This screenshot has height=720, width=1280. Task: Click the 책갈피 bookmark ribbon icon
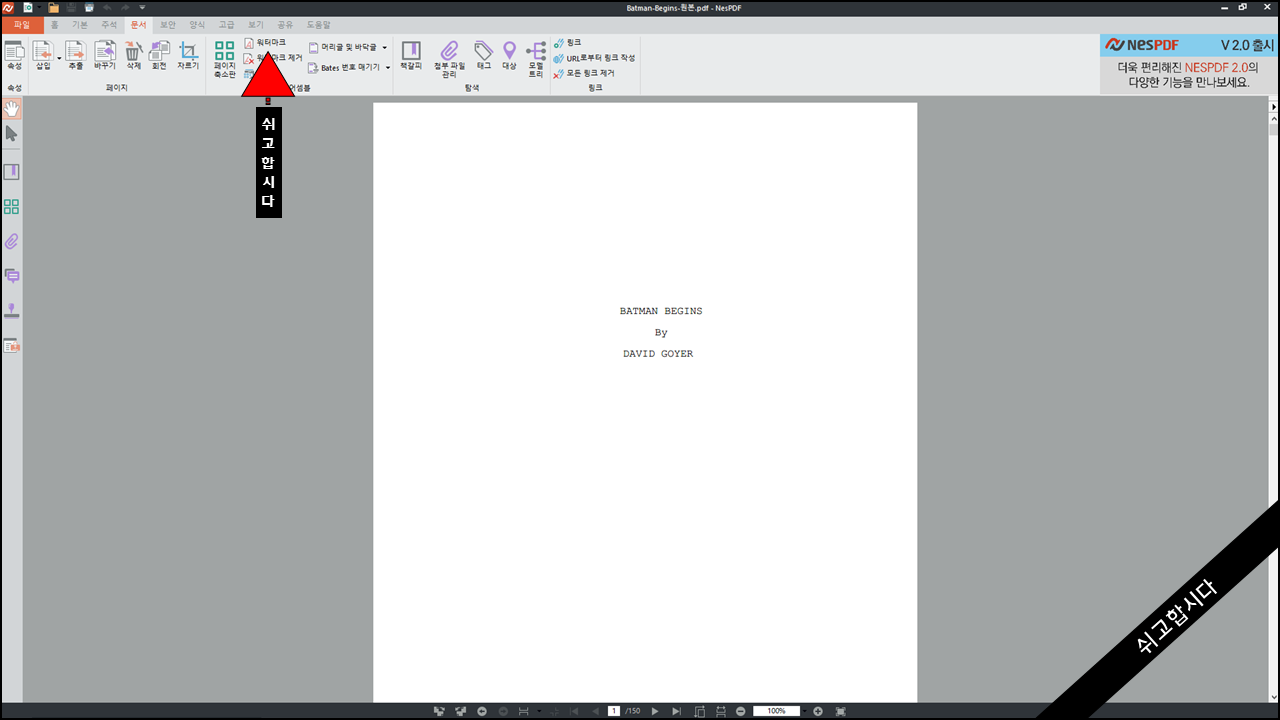coord(411,55)
